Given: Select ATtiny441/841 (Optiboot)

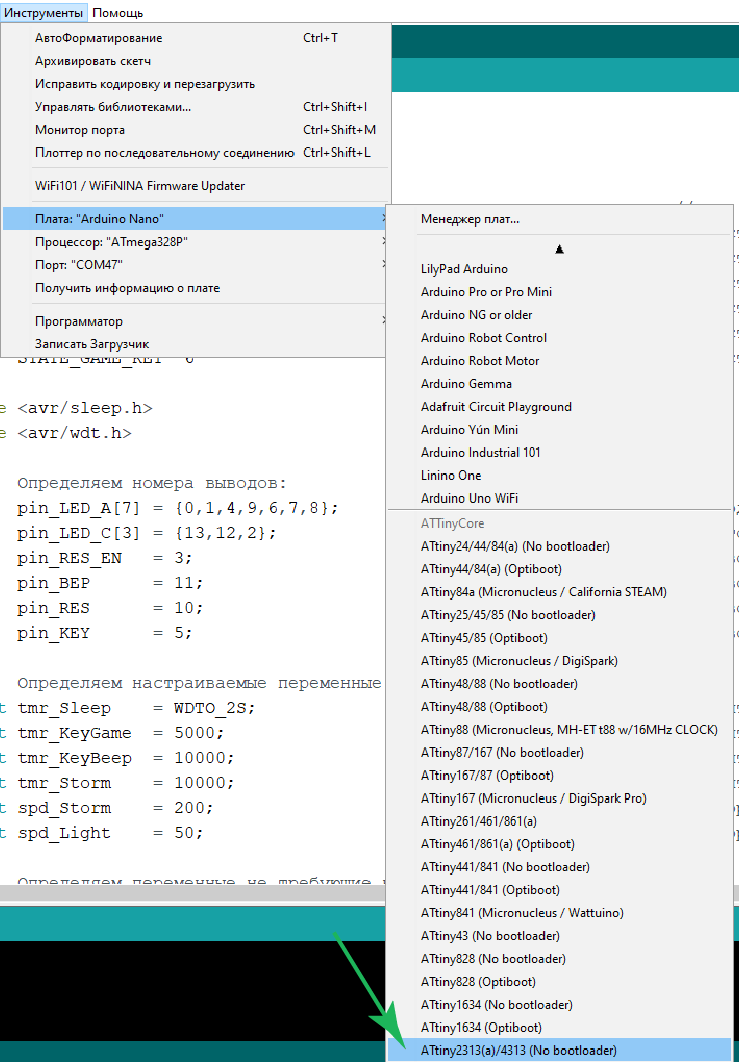Looking at the screenshot, I should (x=560, y=890).
